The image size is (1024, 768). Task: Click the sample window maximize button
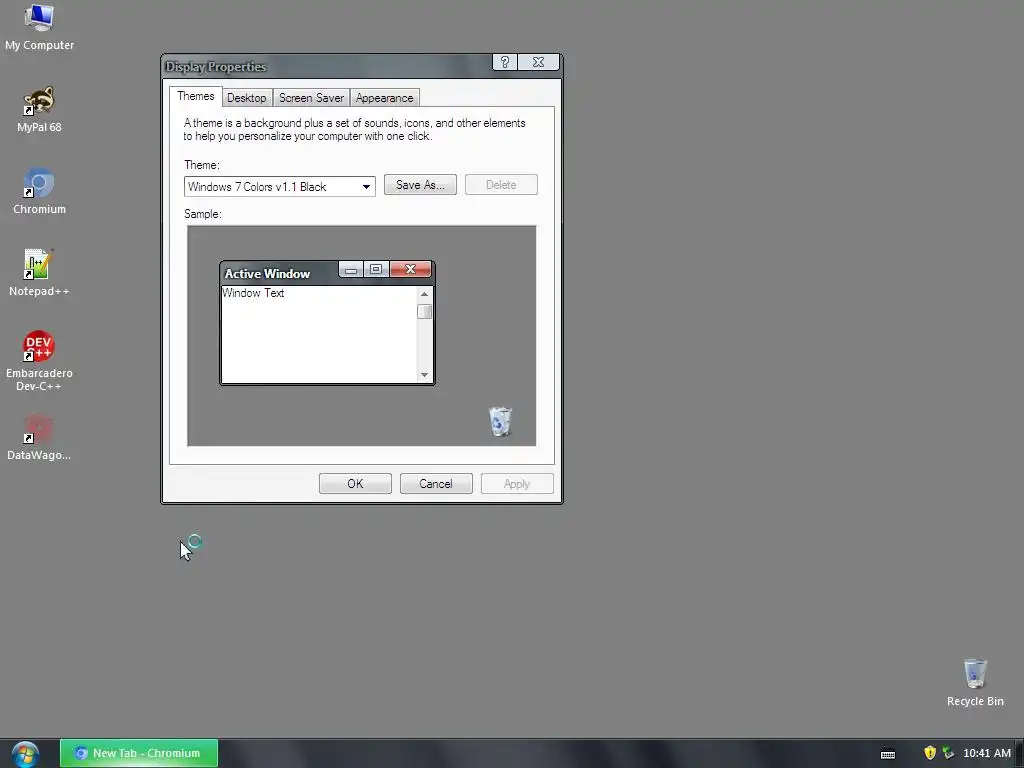tap(376, 270)
